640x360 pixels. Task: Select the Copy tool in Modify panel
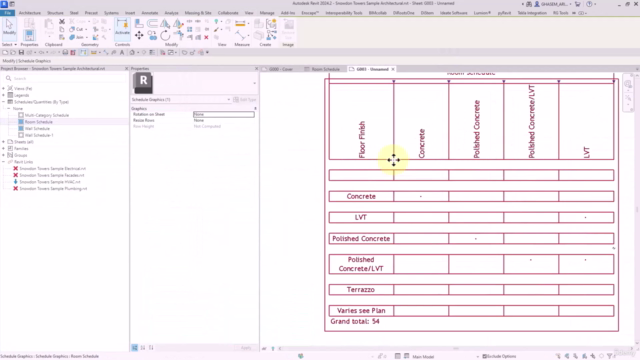(152, 36)
